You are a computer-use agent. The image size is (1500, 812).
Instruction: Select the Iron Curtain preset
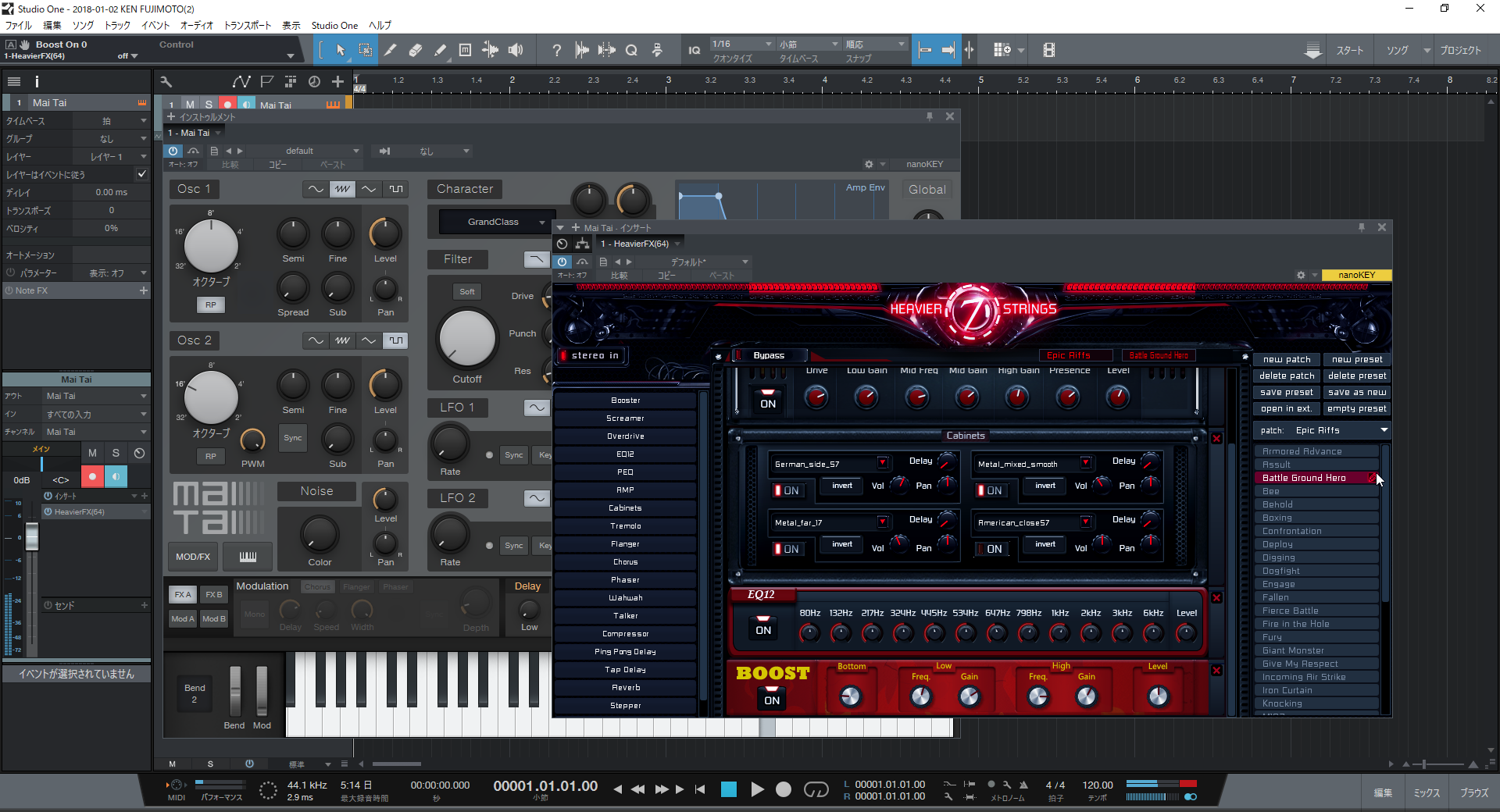[x=1316, y=690]
